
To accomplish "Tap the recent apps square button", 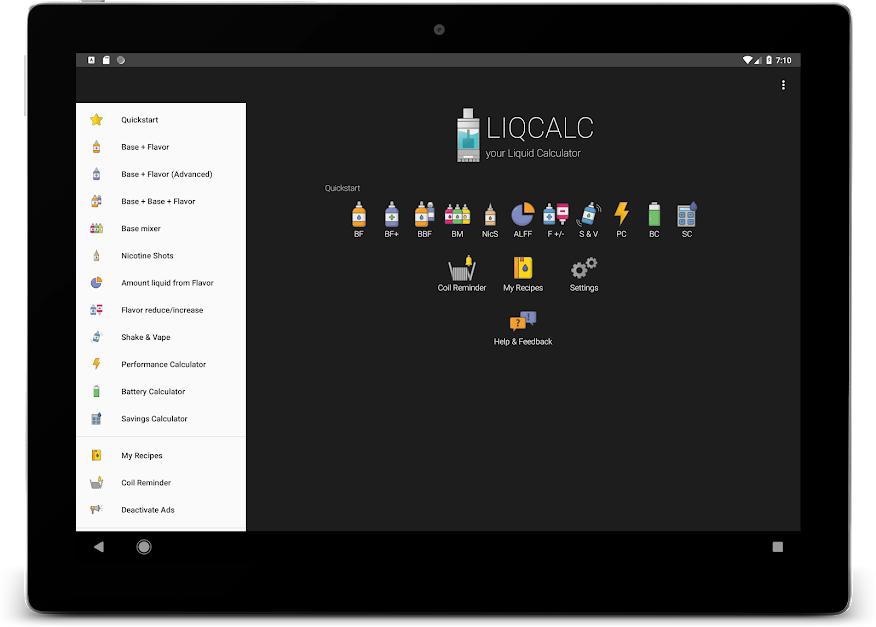I will (x=778, y=547).
